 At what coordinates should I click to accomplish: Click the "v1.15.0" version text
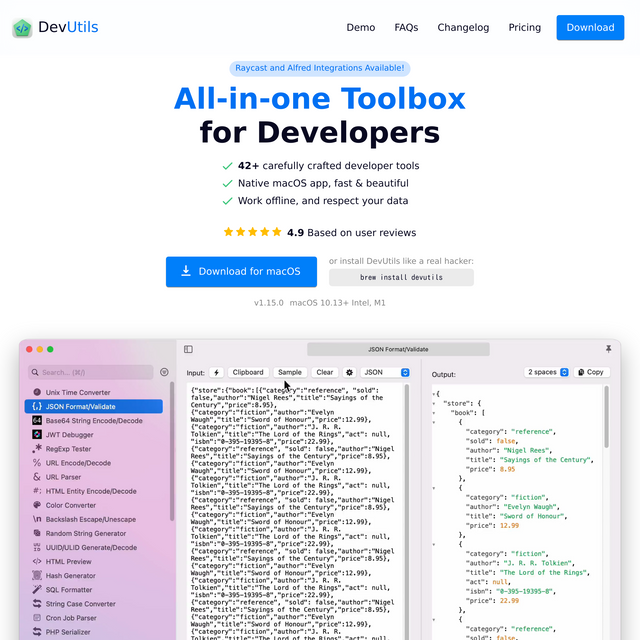[x=269, y=303]
